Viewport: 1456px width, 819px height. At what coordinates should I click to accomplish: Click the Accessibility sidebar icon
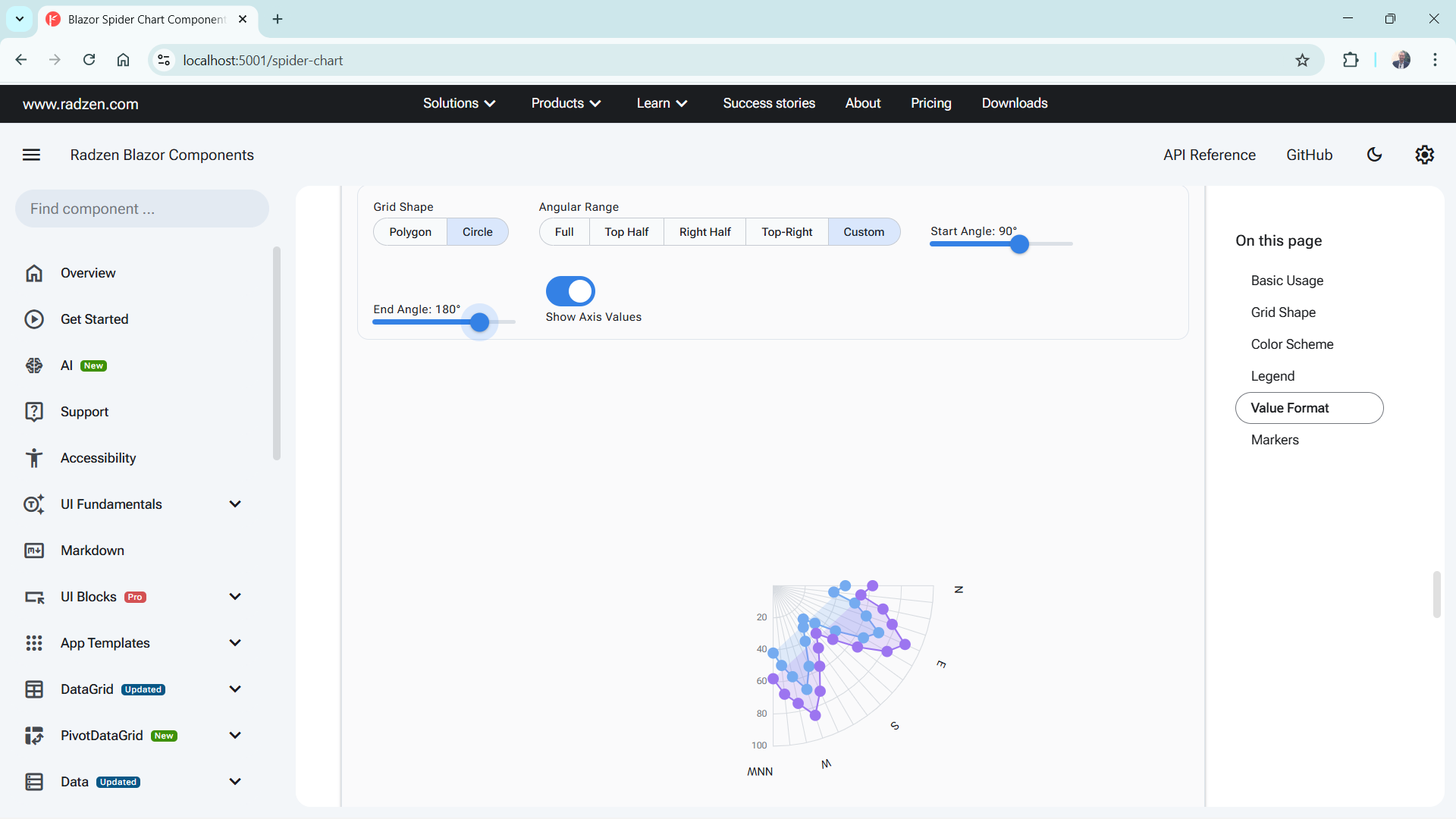coord(34,458)
